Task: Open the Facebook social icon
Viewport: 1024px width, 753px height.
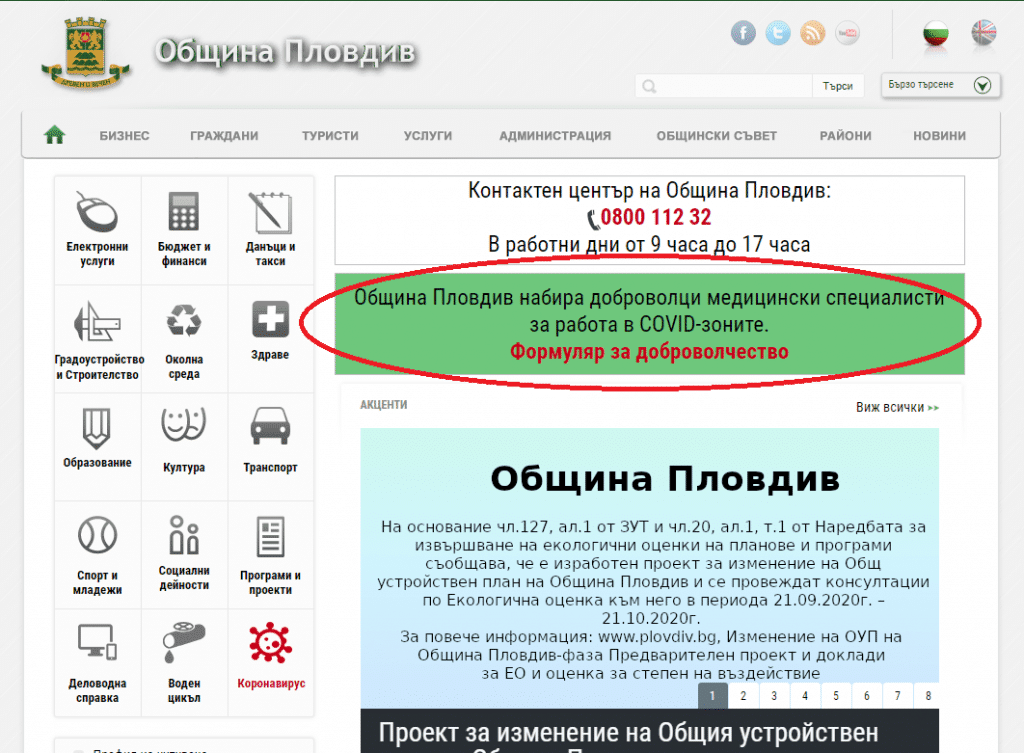Action: pos(743,34)
